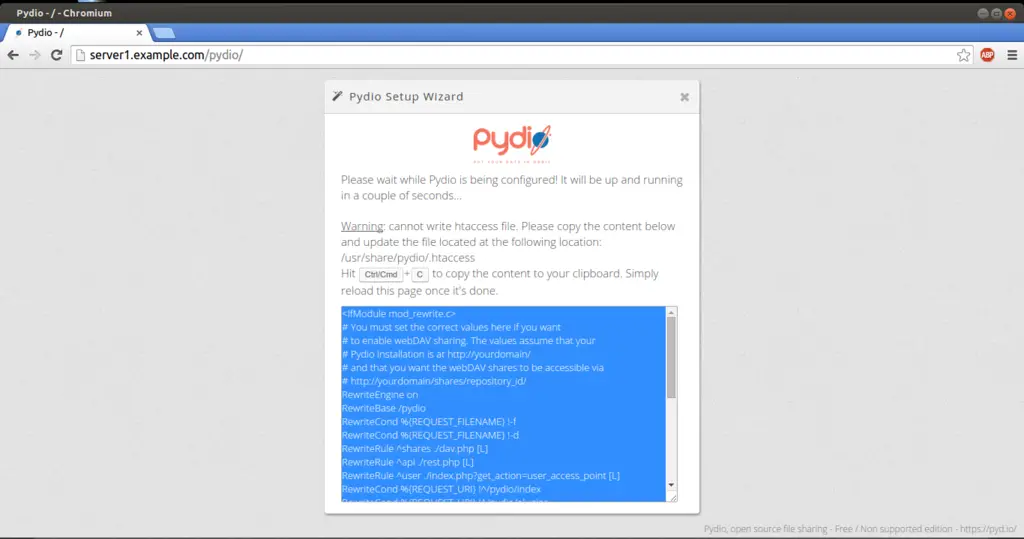This screenshot has width=1024, height=539.
Task: Bookmark this page with the star icon
Action: pos(963,56)
